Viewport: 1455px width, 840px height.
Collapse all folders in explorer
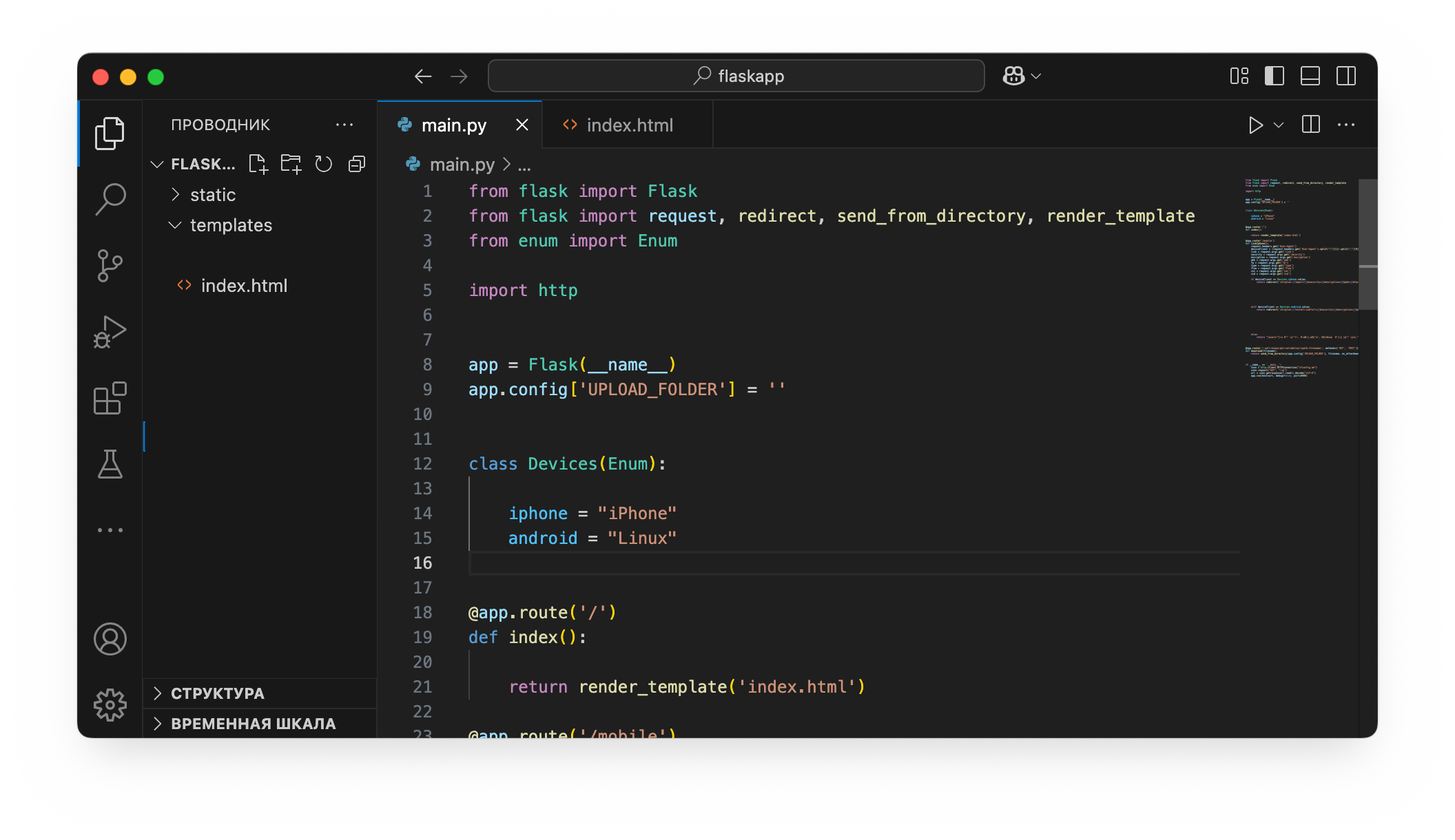point(357,164)
